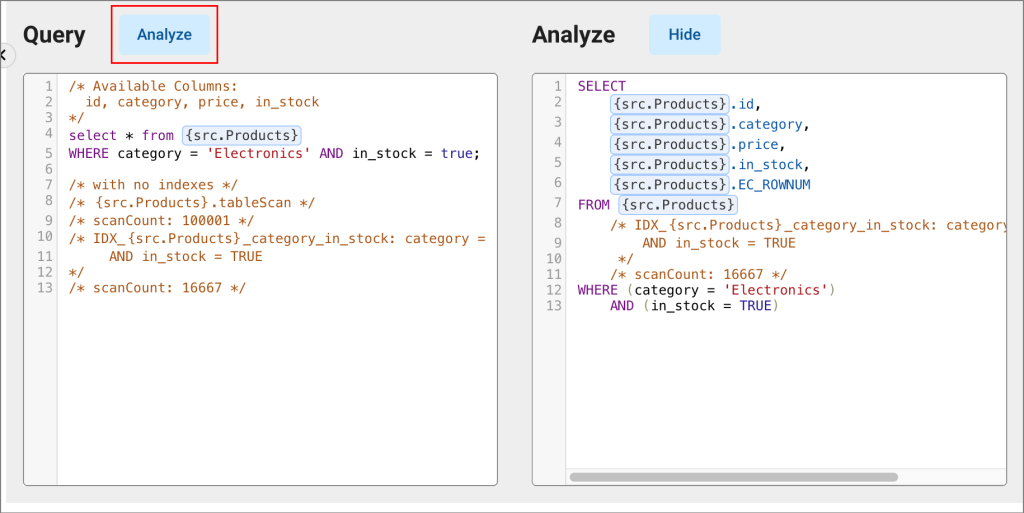Click the {src.Products} token after FROM
The height and width of the screenshot is (513, 1024).
678,205
